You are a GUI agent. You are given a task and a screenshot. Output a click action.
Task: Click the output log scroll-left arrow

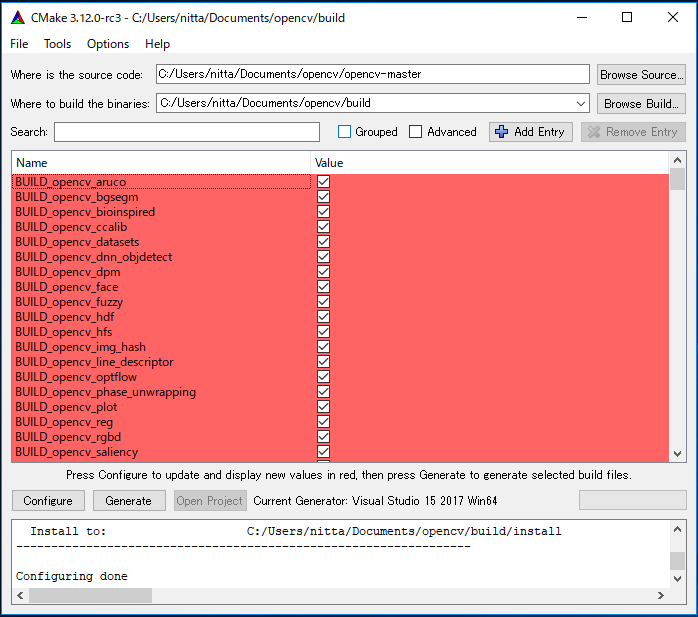tap(21, 595)
